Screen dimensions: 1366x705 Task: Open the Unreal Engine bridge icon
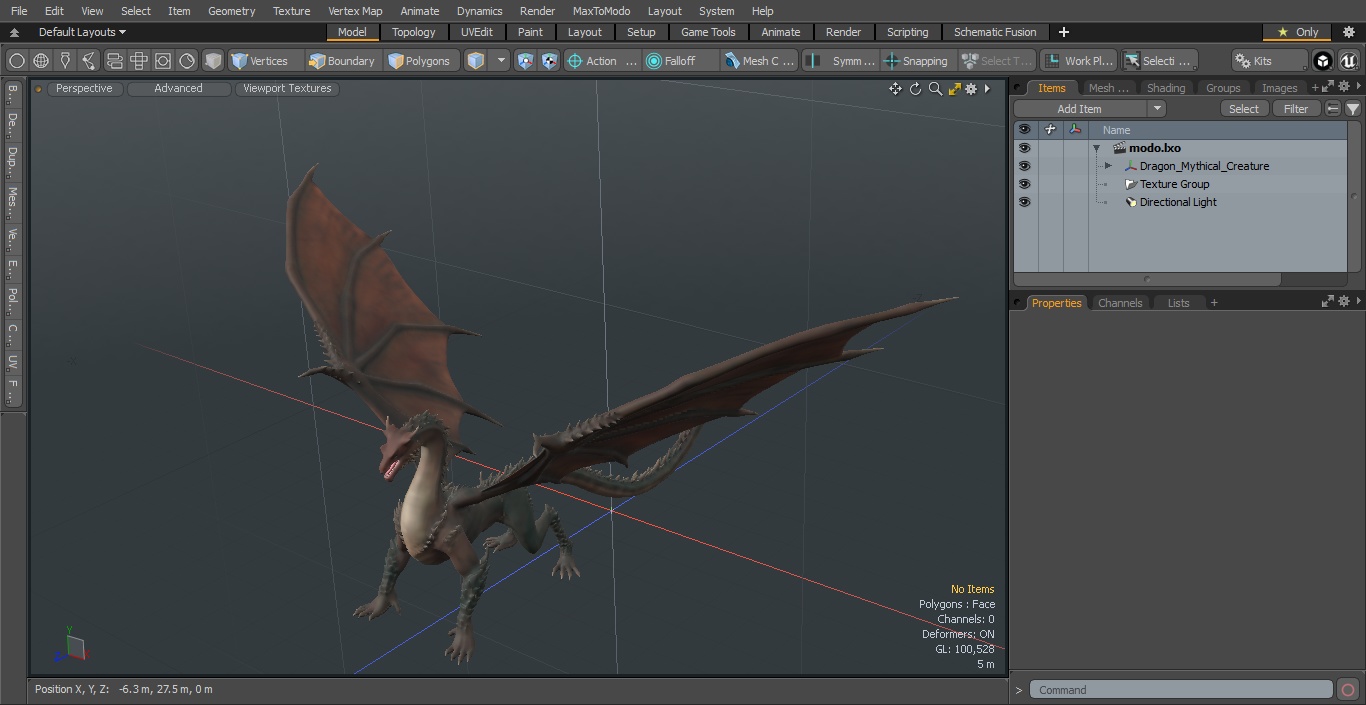[x=1349, y=61]
